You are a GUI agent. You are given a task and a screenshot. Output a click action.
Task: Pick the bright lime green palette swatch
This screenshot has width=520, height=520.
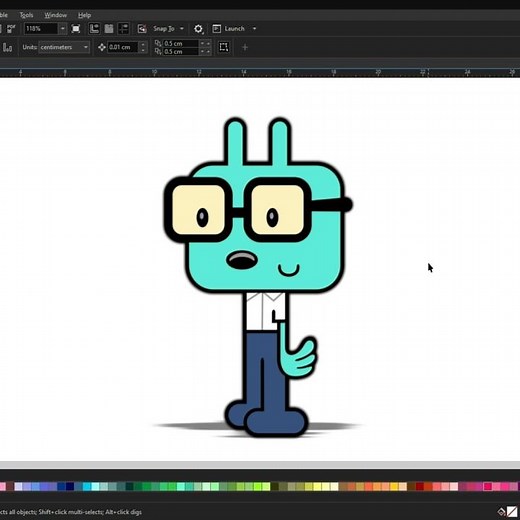[257, 486]
